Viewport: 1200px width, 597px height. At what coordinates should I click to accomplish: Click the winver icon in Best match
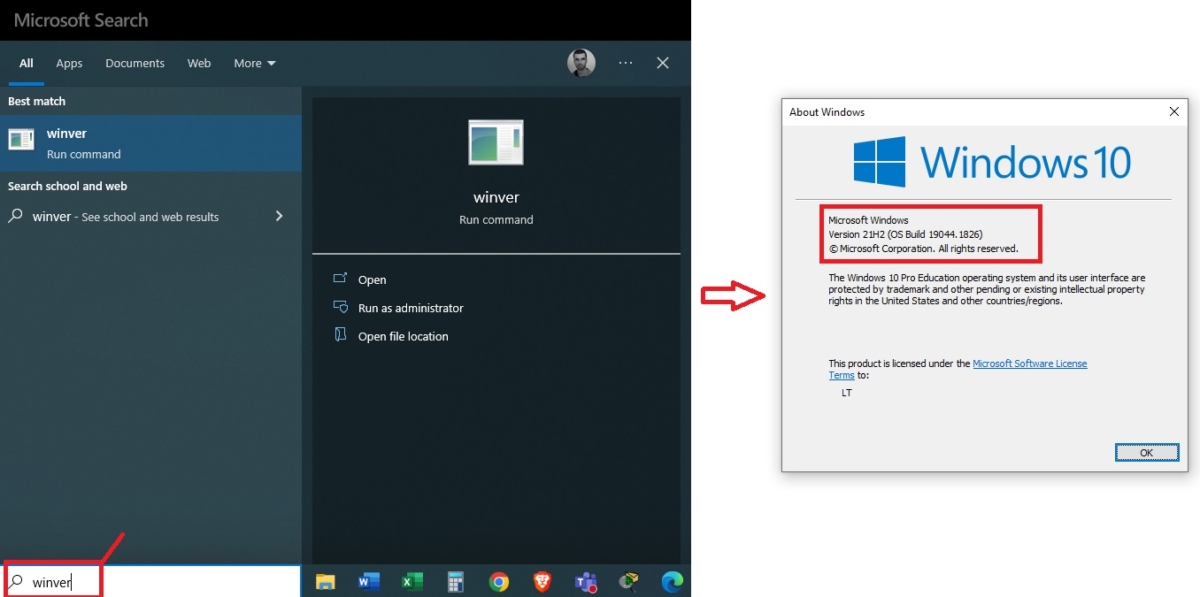click(21, 140)
